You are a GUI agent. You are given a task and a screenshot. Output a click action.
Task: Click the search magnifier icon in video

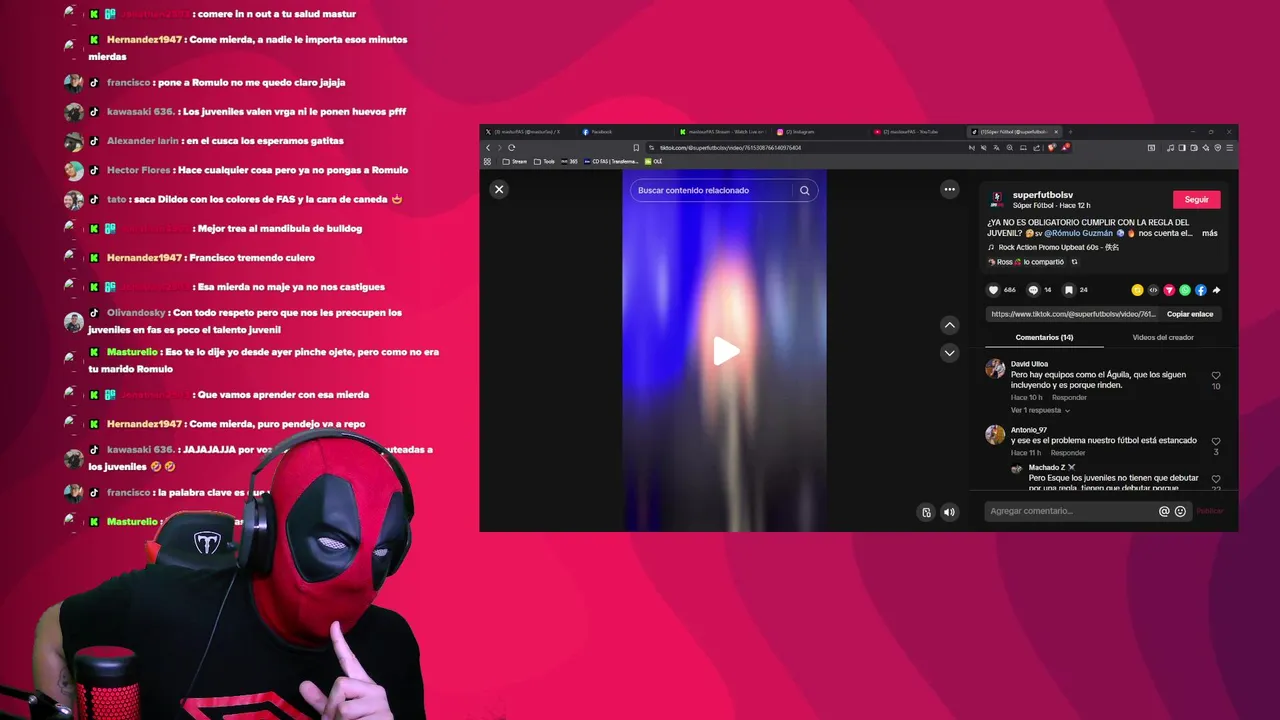804,190
